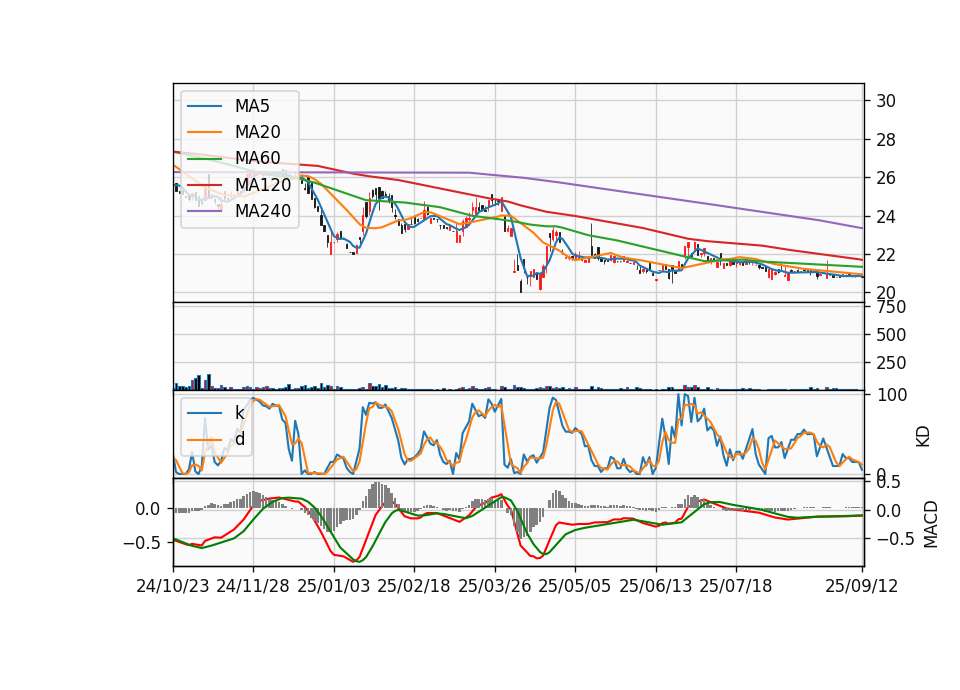Click the green MA60 legend line sample
The image size is (960, 690).
click(x=204, y=158)
